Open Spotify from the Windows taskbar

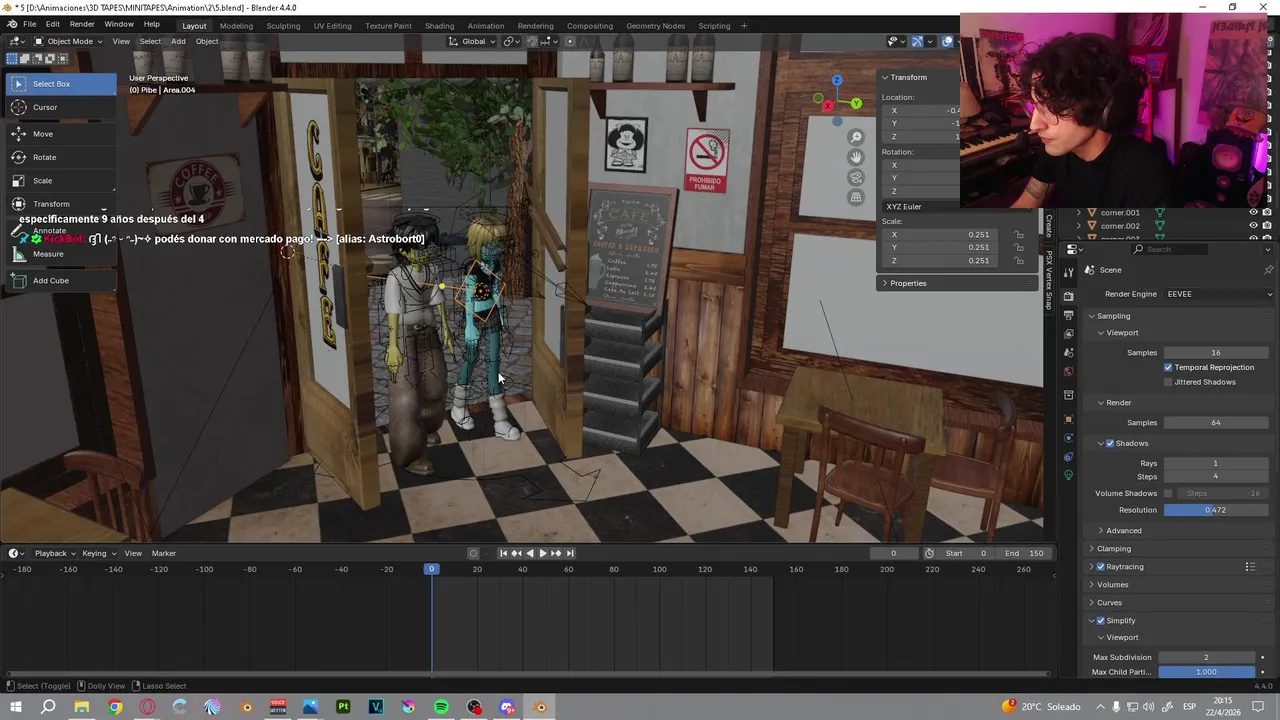441,707
